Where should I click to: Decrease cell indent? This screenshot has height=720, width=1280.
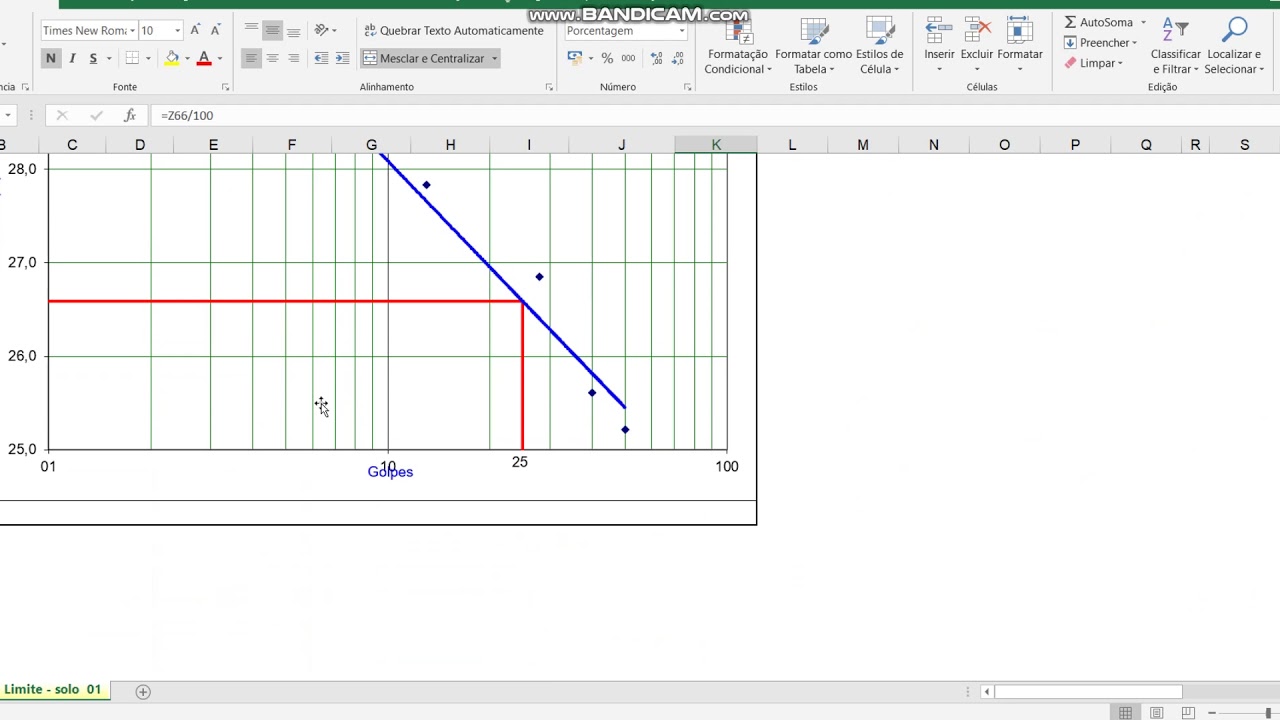pyautogui.click(x=321, y=59)
